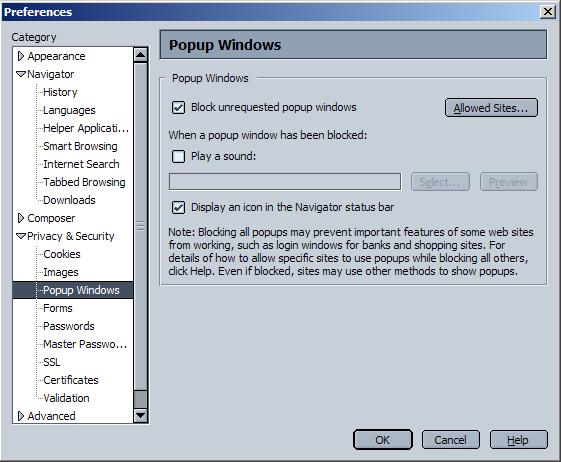561x462 pixels.
Task: Close the Preferences window
Action: pos(547,12)
